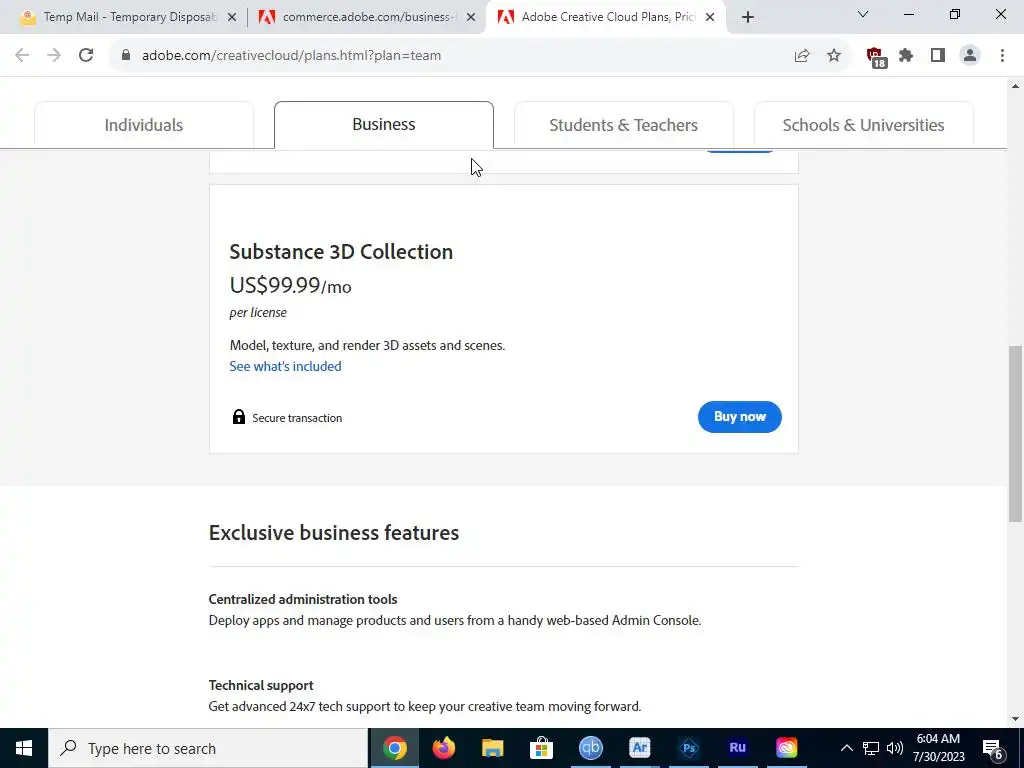Close the Adobe Creative Cloud Plans tab
The height and width of the screenshot is (768, 1024).
click(710, 18)
